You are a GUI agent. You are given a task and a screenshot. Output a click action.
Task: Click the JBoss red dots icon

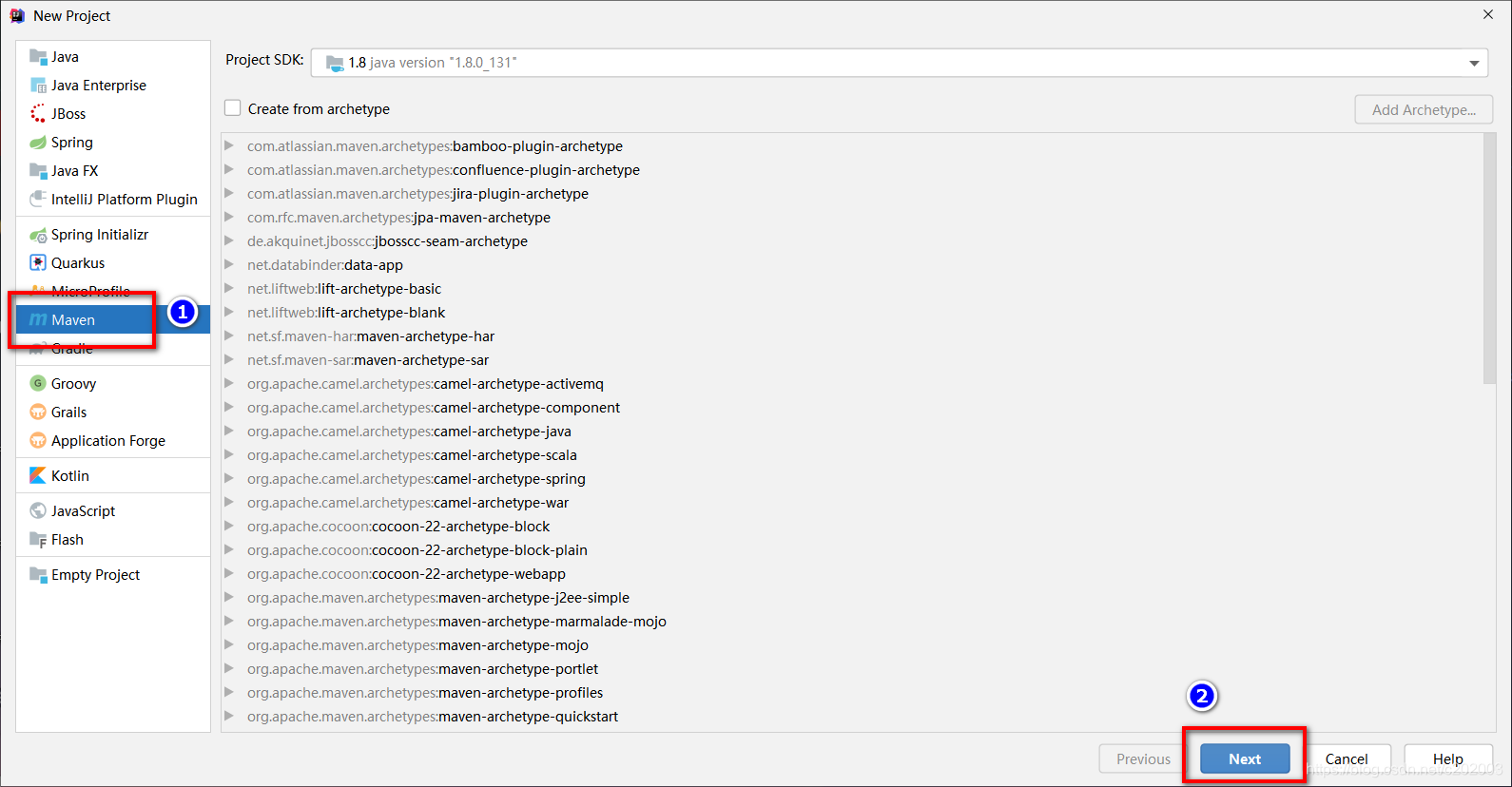[38, 114]
